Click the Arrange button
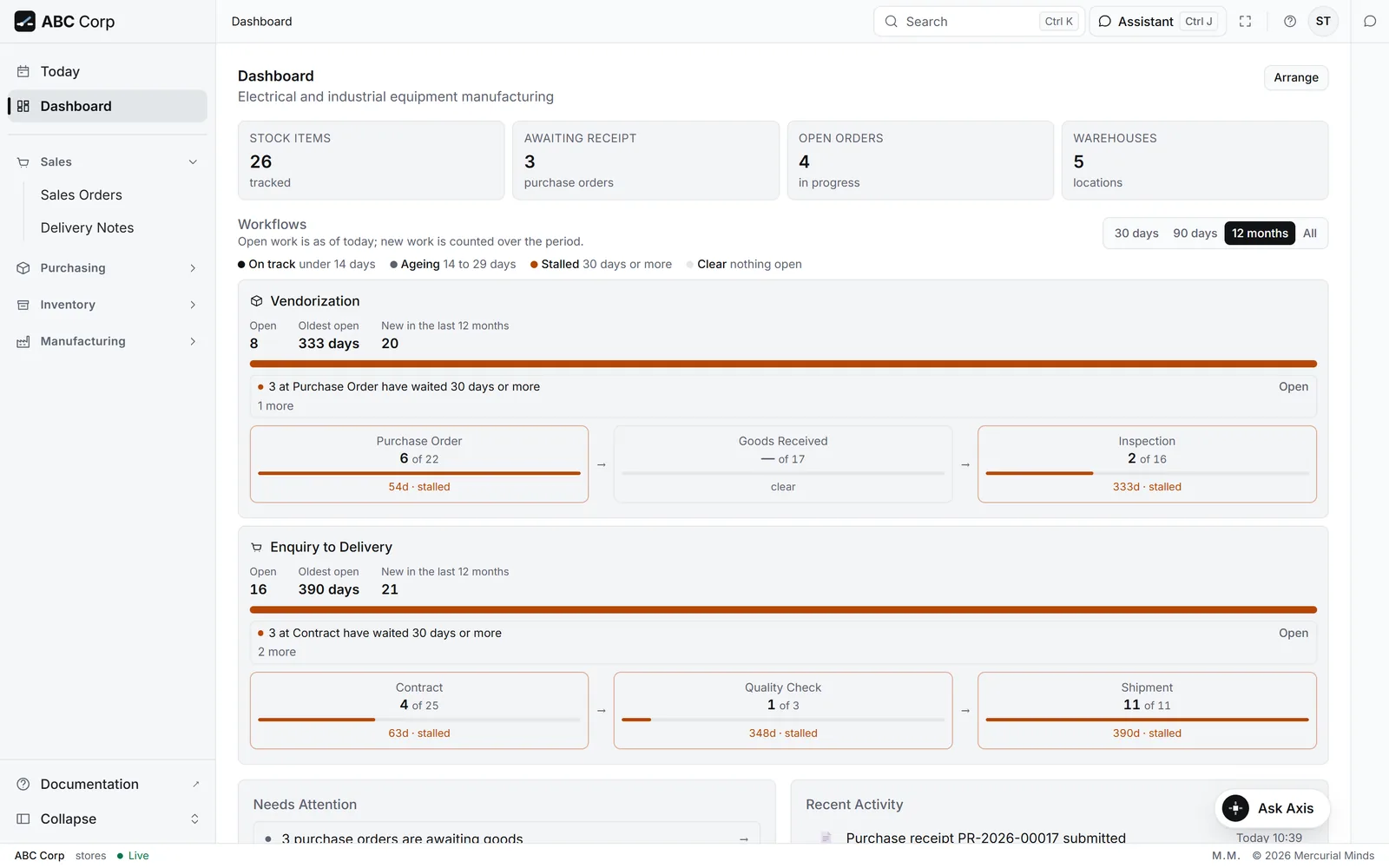 1296,77
